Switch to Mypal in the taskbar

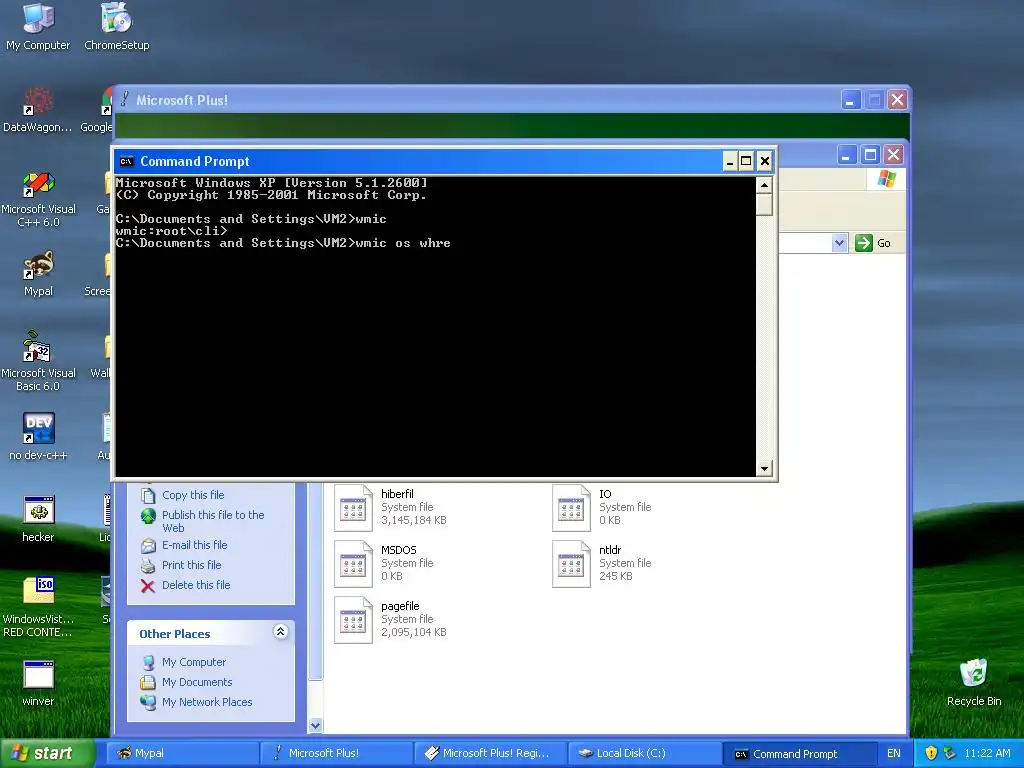pyautogui.click(x=182, y=753)
